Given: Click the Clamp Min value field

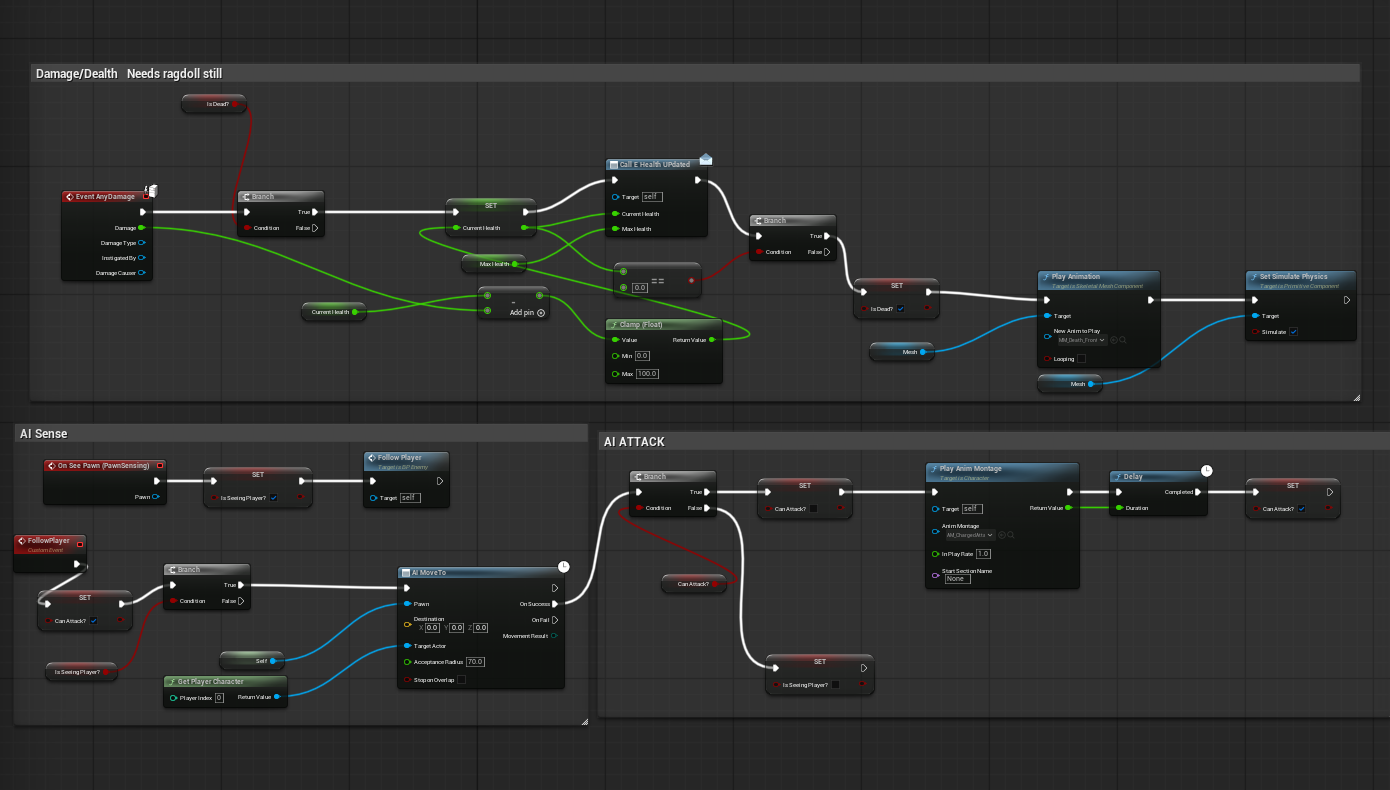Looking at the screenshot, I should (x=642, y=356).
